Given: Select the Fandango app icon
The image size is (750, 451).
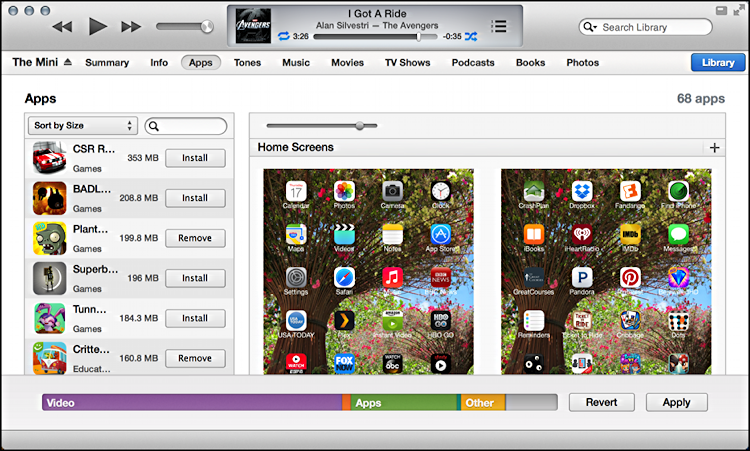Looking at the screenshot, I should coord(630,191).
